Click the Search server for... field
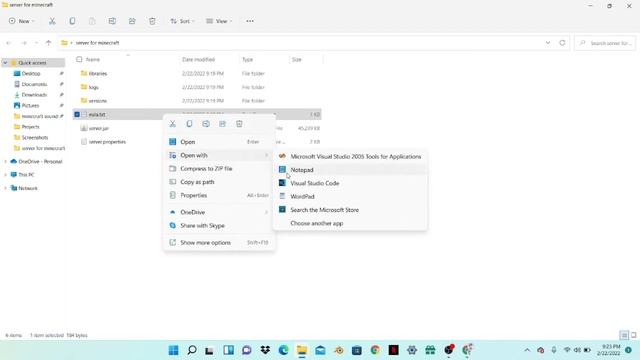The width and height of the screenshot is (640, 360). pyautogui.click(x=605, y=43)
